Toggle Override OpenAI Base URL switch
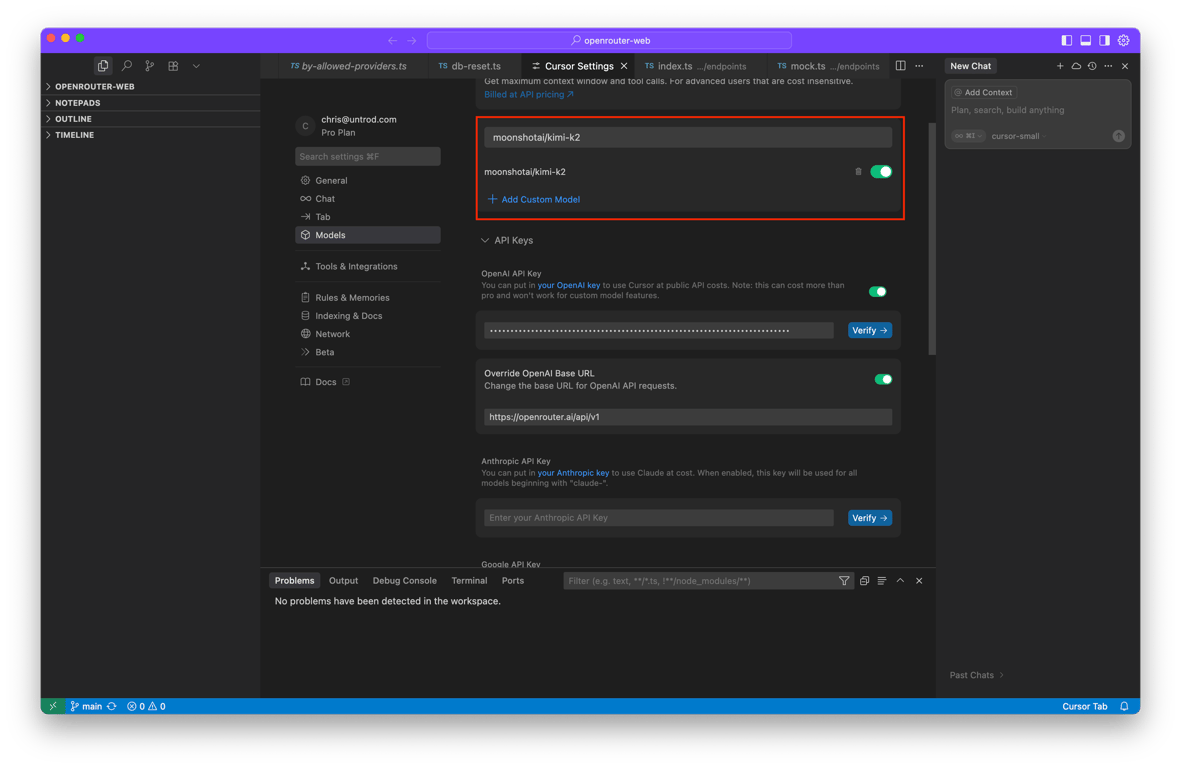This screenshot has height=768, width=1181. (883, 380)
